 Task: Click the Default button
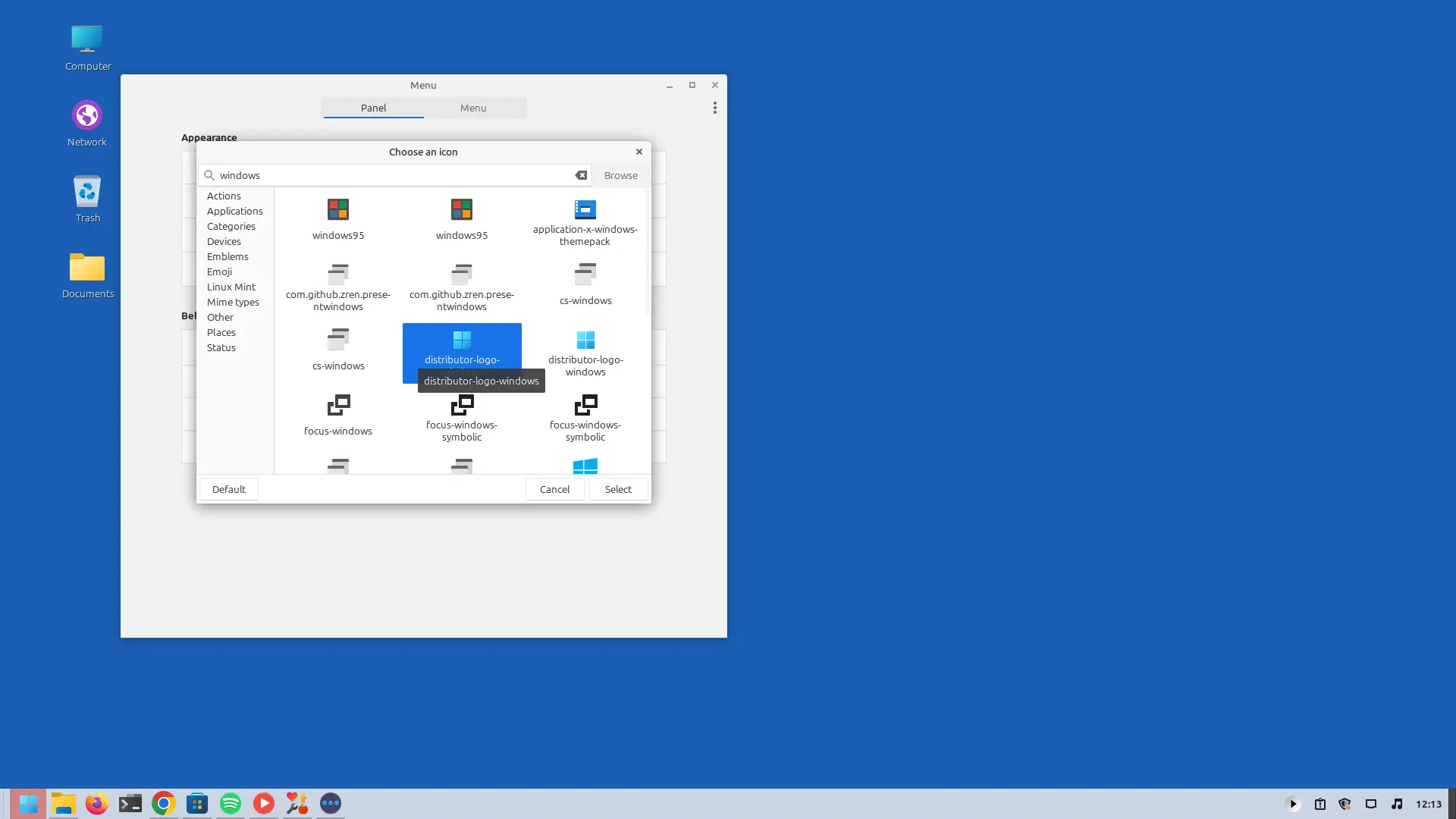(228, 489)
